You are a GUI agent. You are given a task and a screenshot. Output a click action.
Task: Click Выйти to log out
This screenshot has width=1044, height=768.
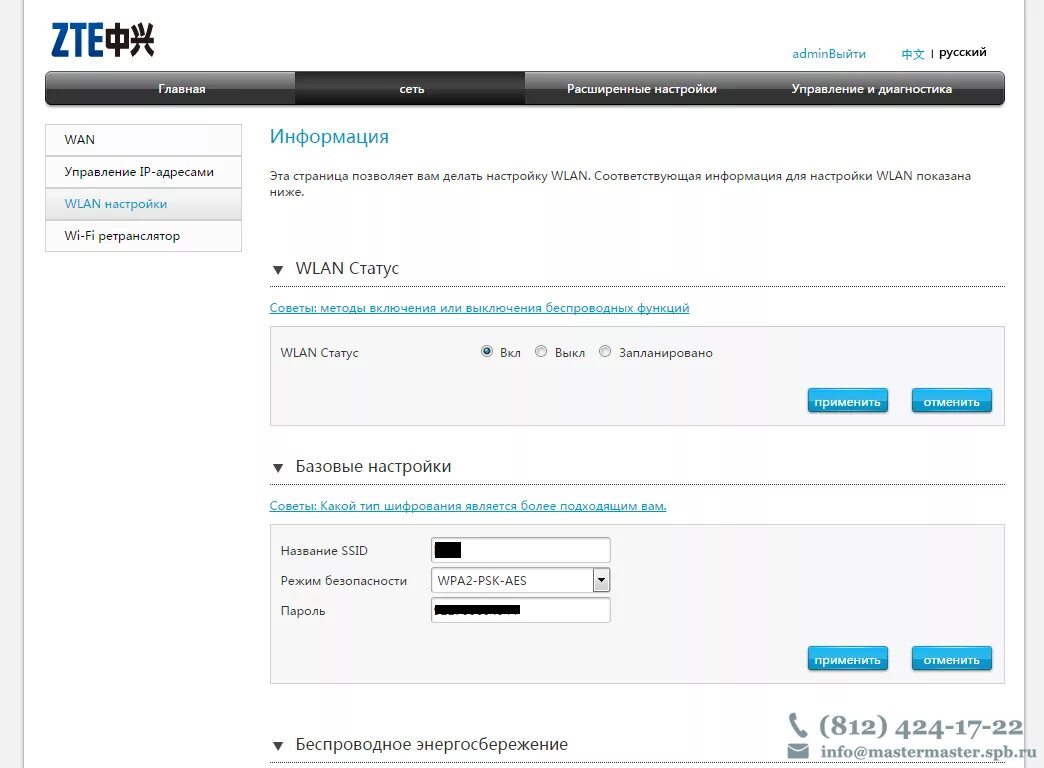point(847,54)
